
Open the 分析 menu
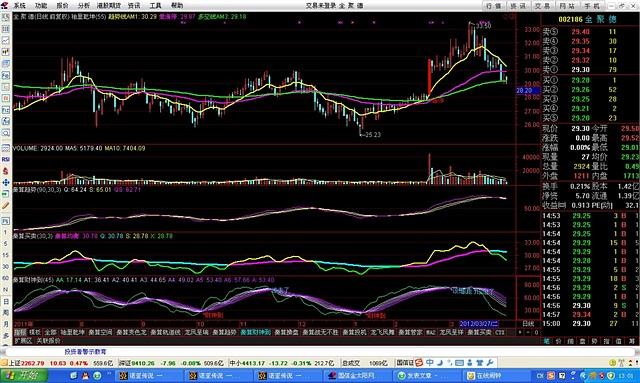(x=84, y=6)
